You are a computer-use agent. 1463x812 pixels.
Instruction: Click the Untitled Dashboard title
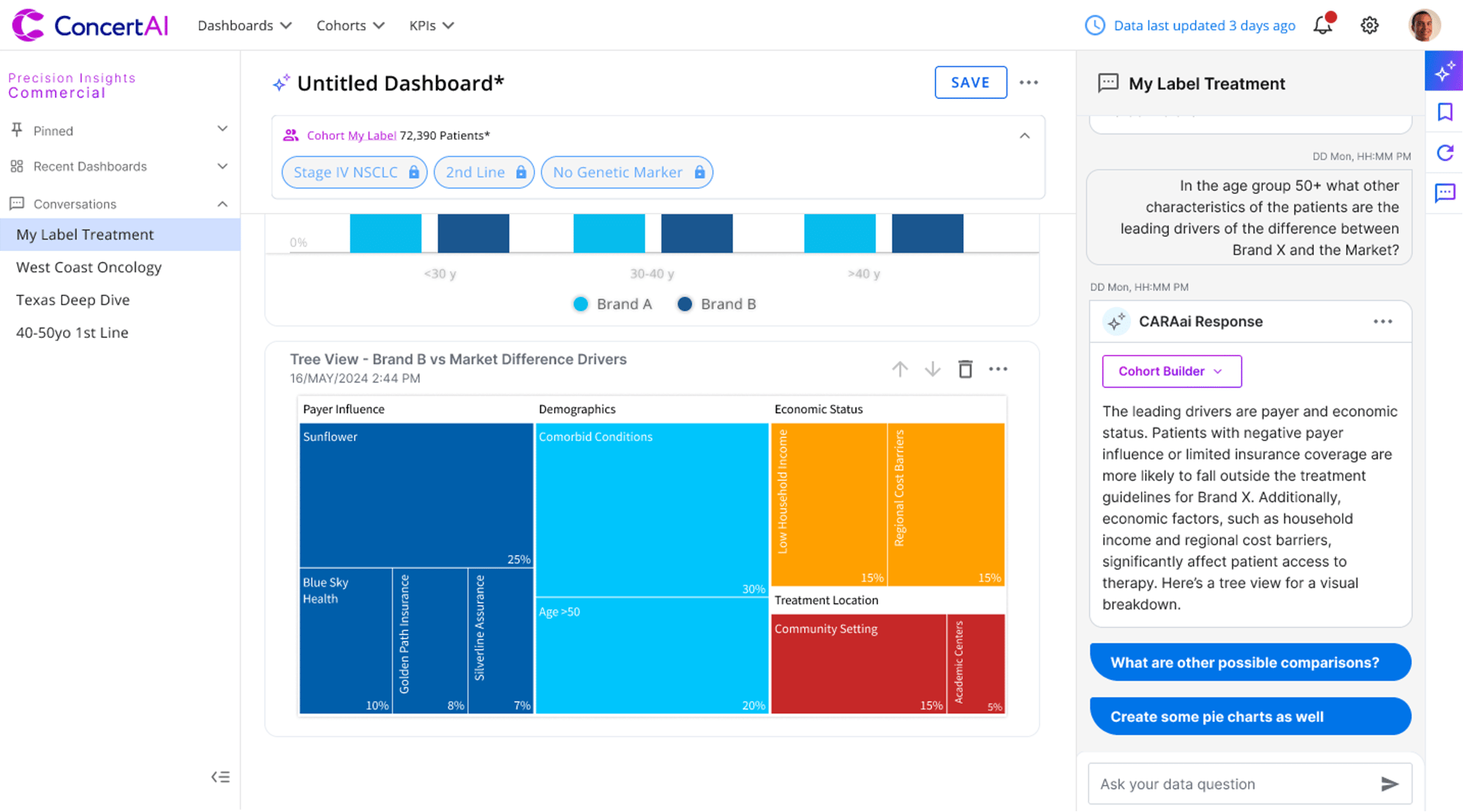point(401,83)
